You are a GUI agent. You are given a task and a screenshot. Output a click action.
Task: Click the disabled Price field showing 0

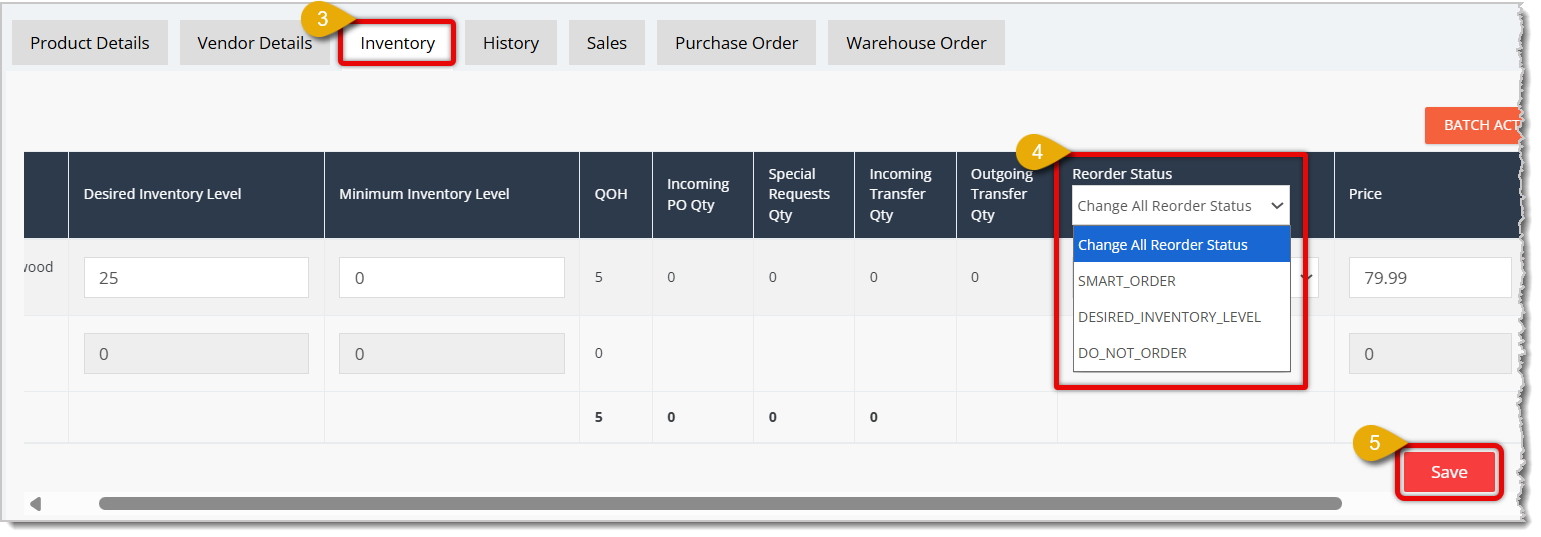[1430, 353]
